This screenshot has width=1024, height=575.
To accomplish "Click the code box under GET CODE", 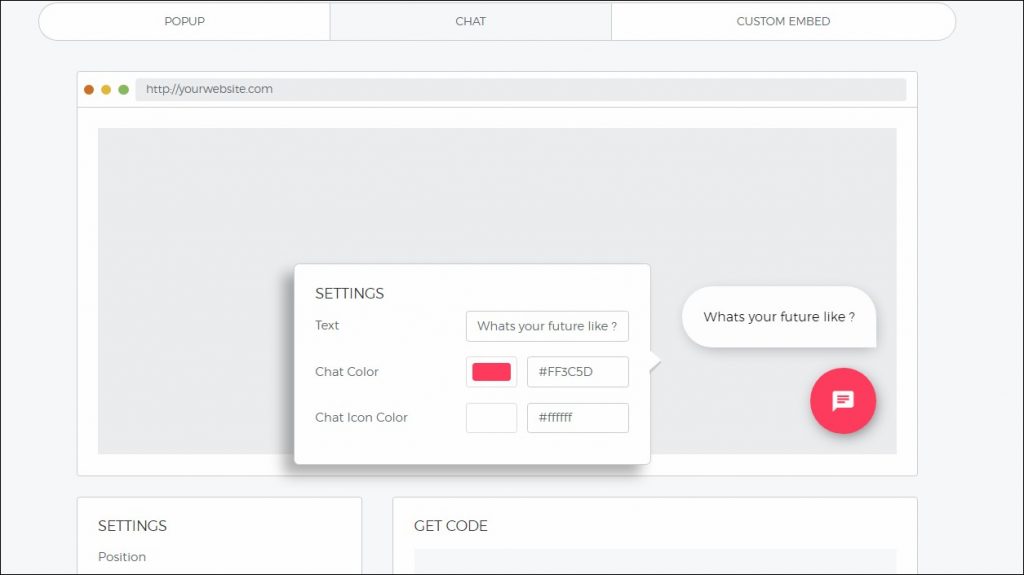I will click(x=655, y=561).
